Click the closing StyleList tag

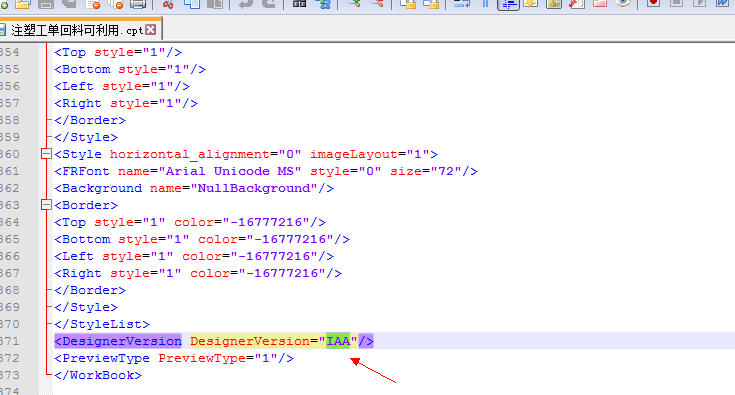(x=102, y=324)
